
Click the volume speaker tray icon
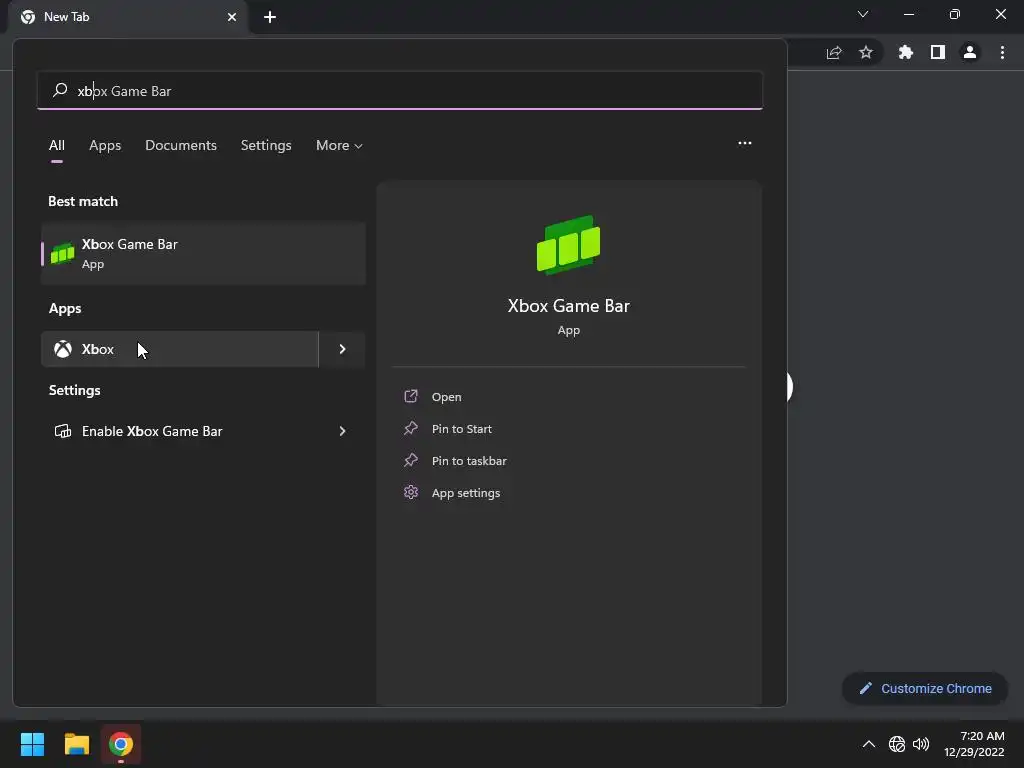pyautogui.click(x=921, y=744)
